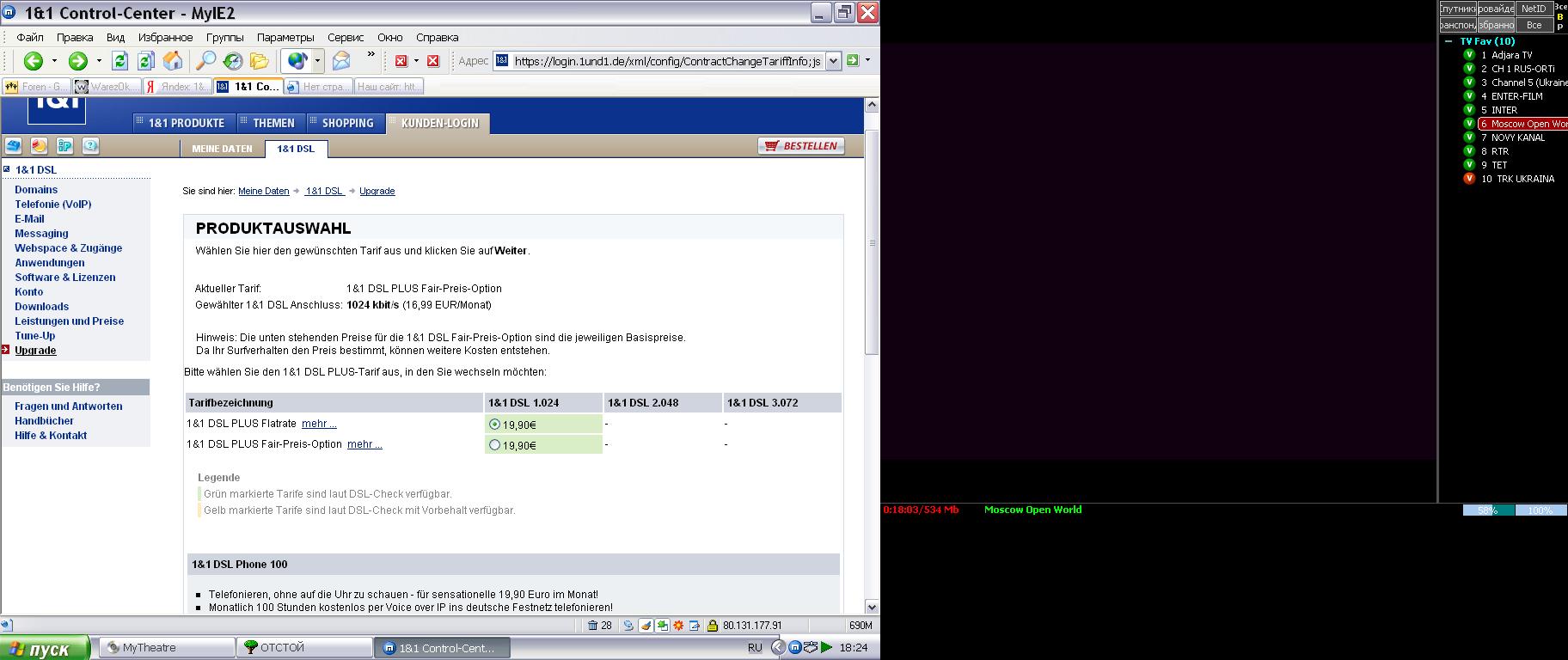The width and height of the screenshot is (1568, 660).
Task: Click the status bar green arrow window icon
Action: pos(662,626)
